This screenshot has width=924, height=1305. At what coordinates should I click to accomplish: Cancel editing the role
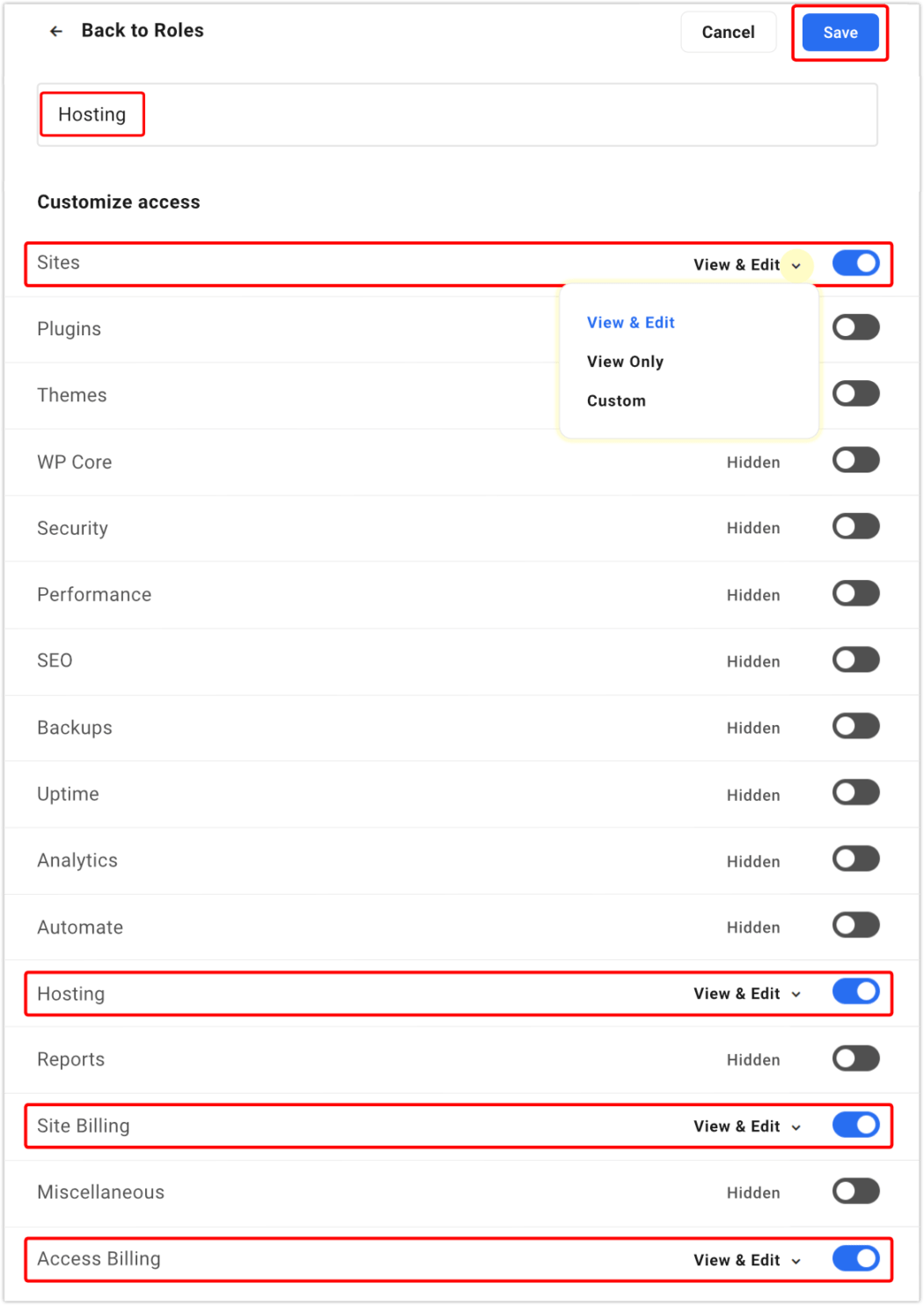tap(728, 32)
